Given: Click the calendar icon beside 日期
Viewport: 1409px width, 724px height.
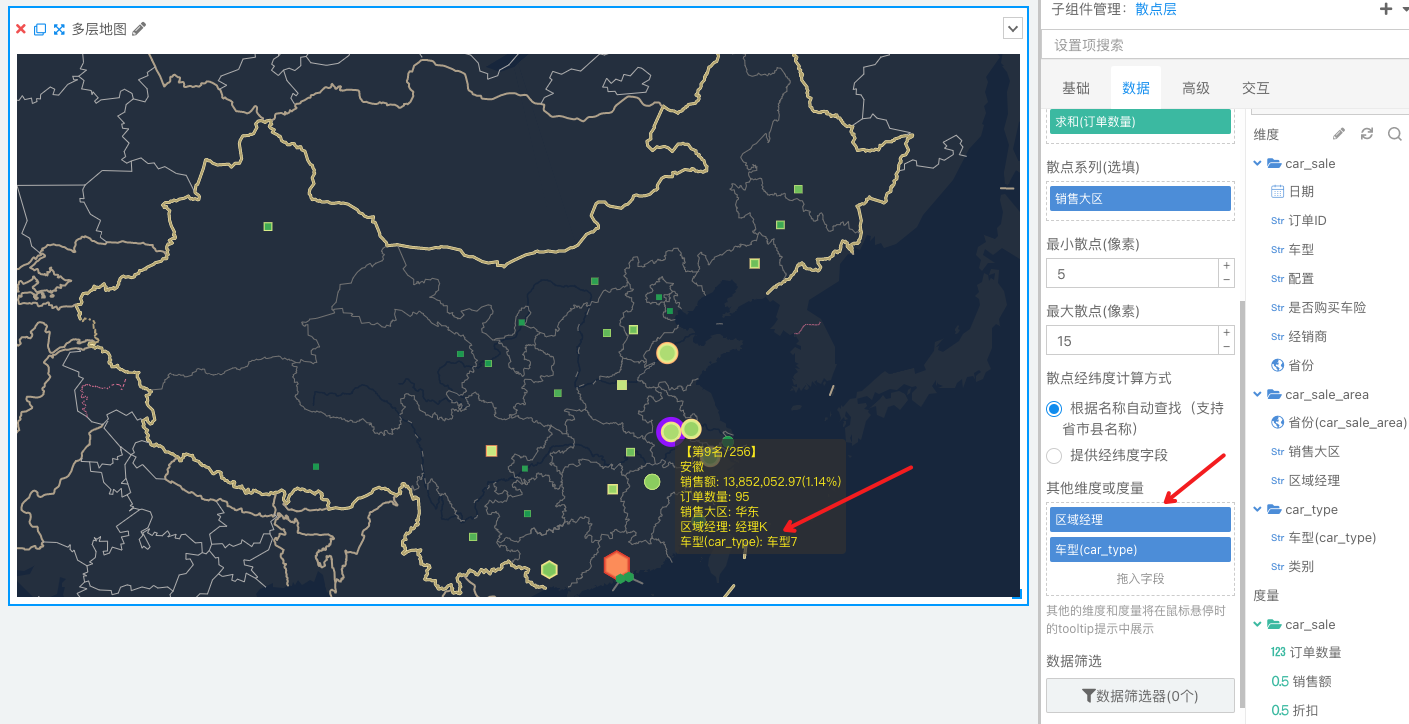Looking at the screenshot, I should pos(1277,191).
